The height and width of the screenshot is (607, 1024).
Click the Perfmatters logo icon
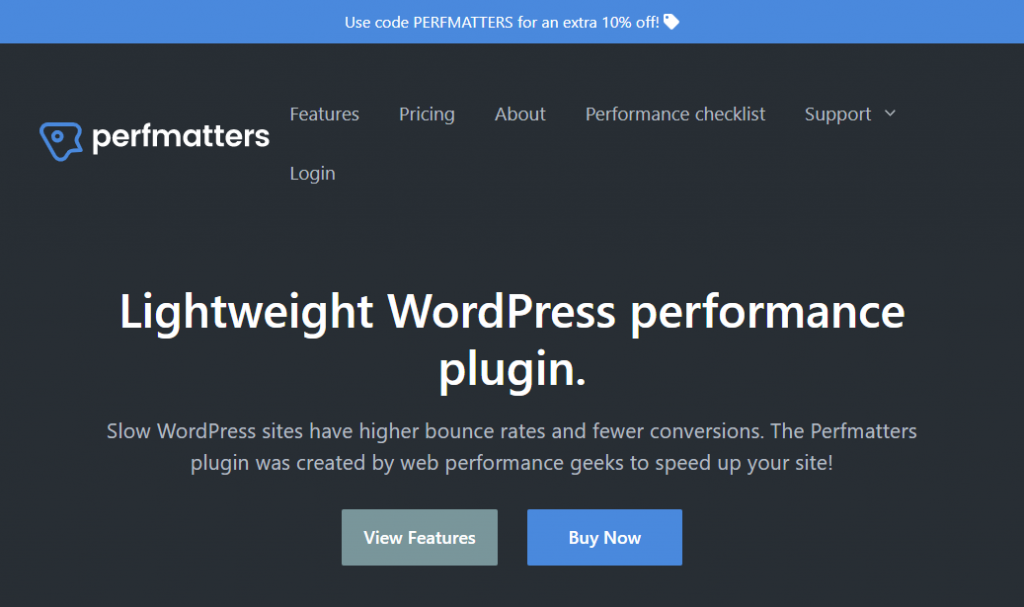point(60,141)
